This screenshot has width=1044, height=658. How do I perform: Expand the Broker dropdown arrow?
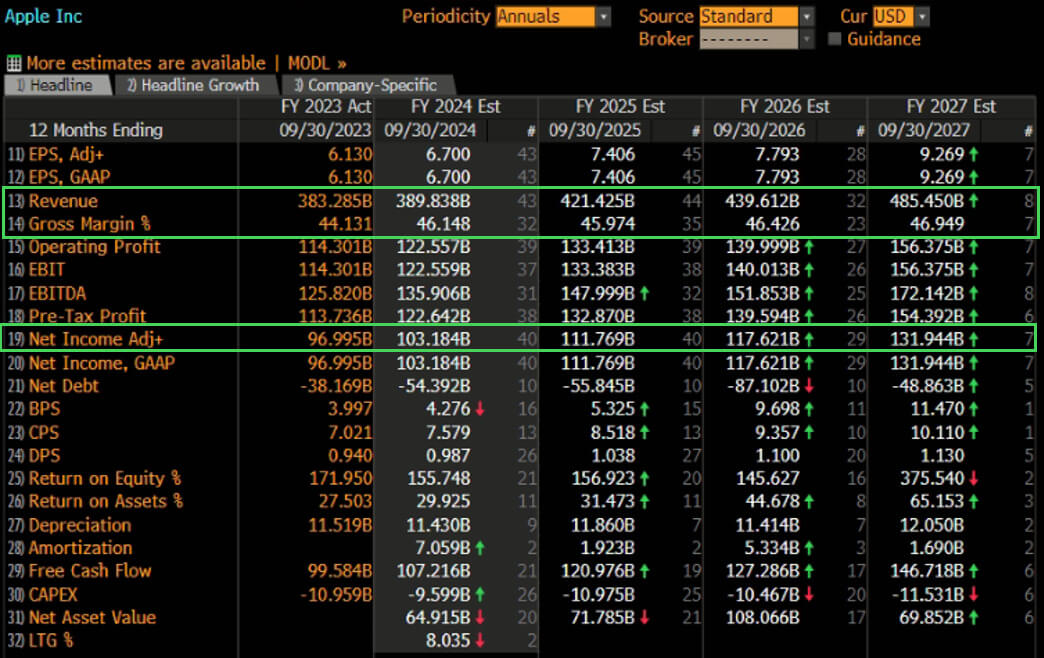[x=806, y=40]
